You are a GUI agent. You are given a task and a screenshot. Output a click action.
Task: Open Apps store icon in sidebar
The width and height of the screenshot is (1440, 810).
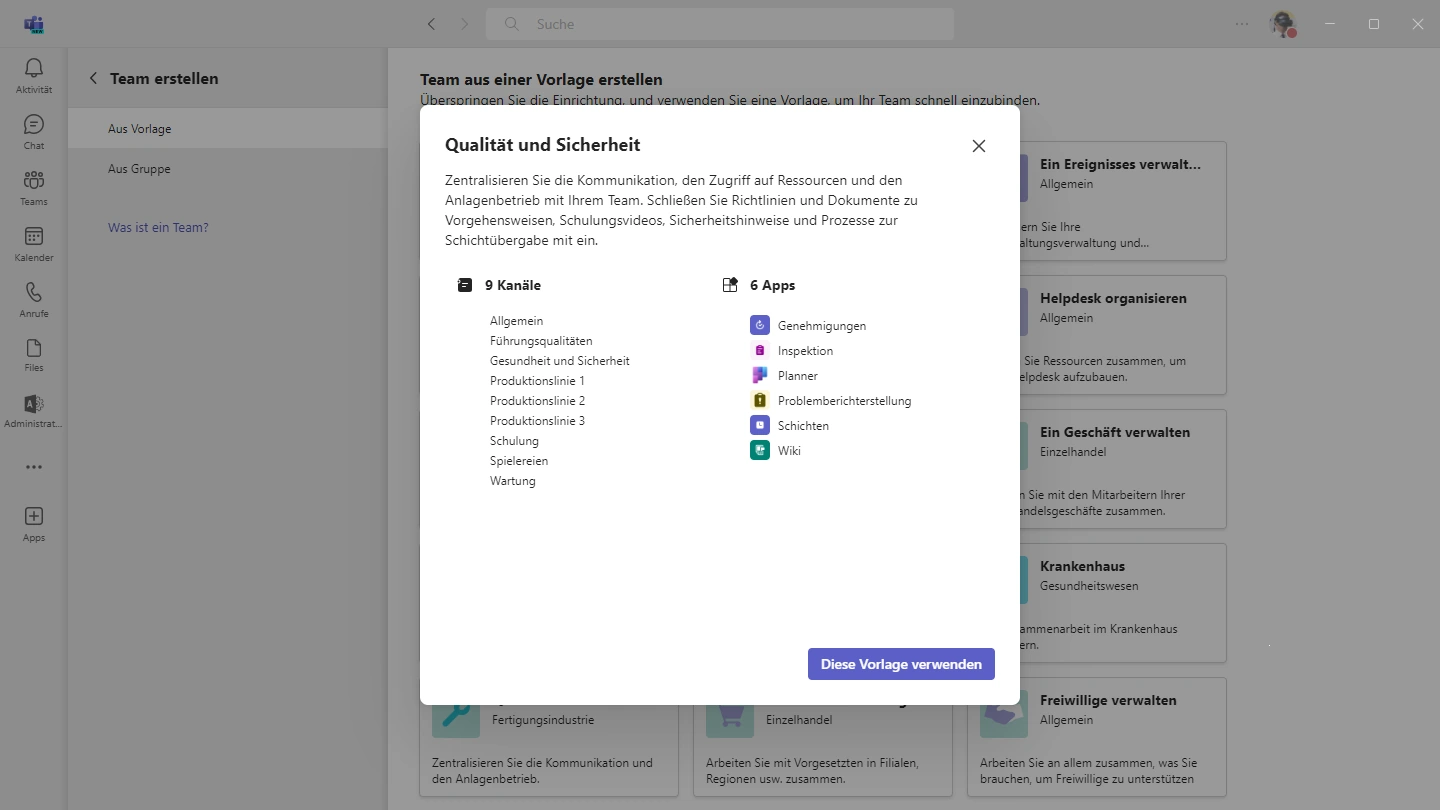pyautogui.click(x=34, y=523)
